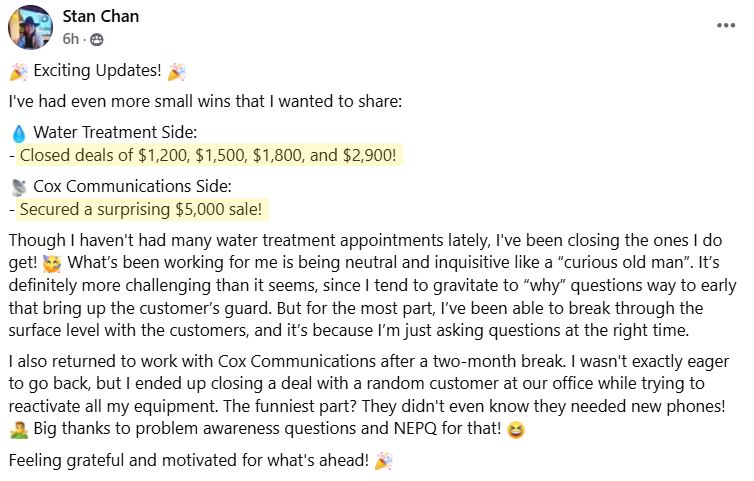This screenshot has width=754, height=481.
Task: Click the "Cox Communications Side:" label
Action: (x=132, y=186)
